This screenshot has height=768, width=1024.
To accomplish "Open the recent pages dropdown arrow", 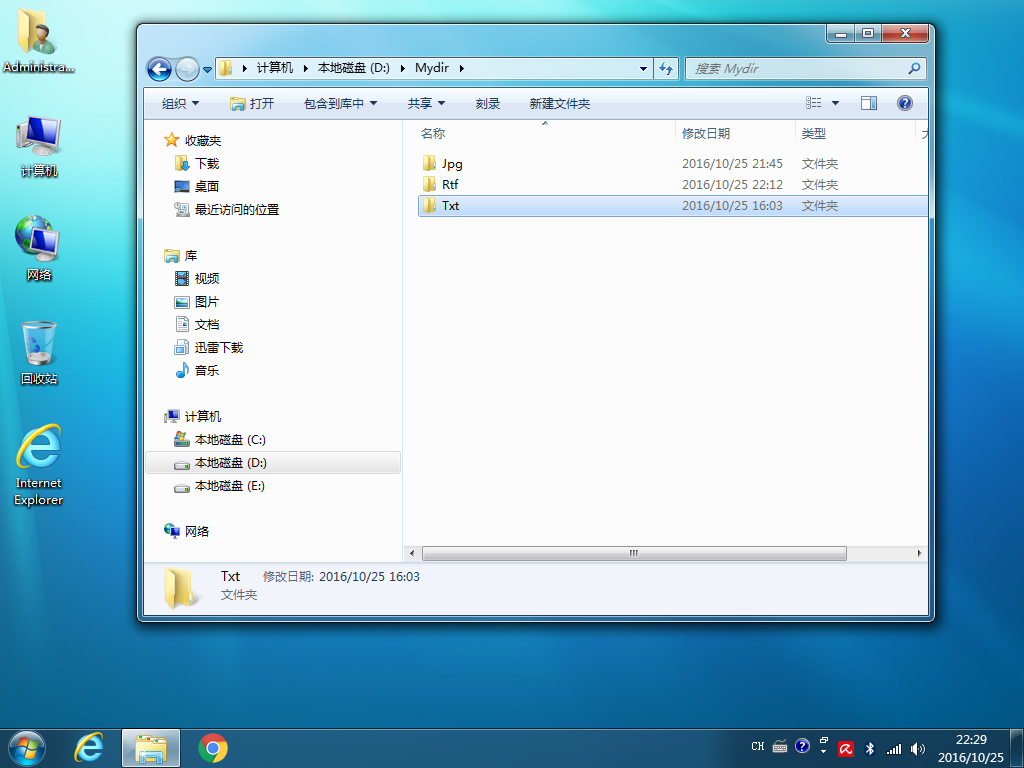I will pos(207,69).
